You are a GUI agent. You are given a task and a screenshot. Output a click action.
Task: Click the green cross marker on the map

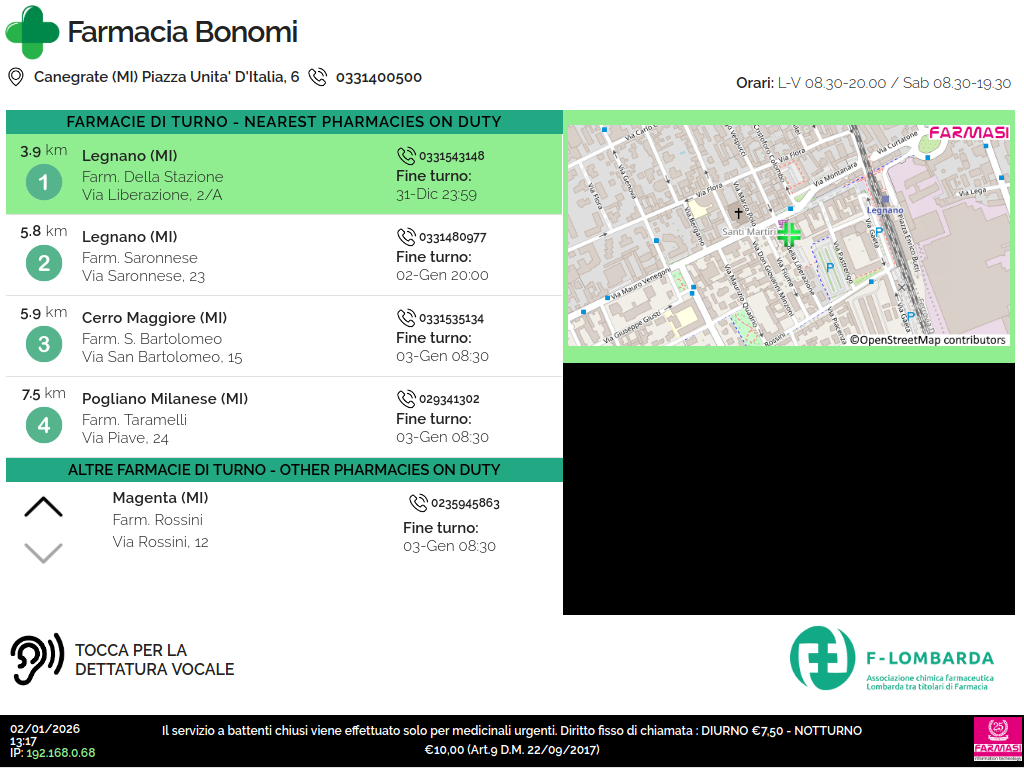(789, 235)
